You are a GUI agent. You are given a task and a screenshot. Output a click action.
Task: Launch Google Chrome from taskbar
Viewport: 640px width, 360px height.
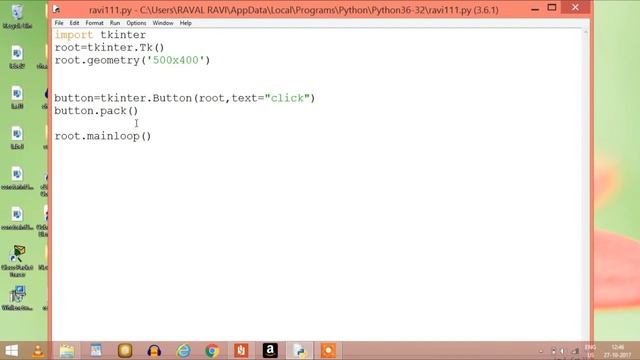[212, 351]
